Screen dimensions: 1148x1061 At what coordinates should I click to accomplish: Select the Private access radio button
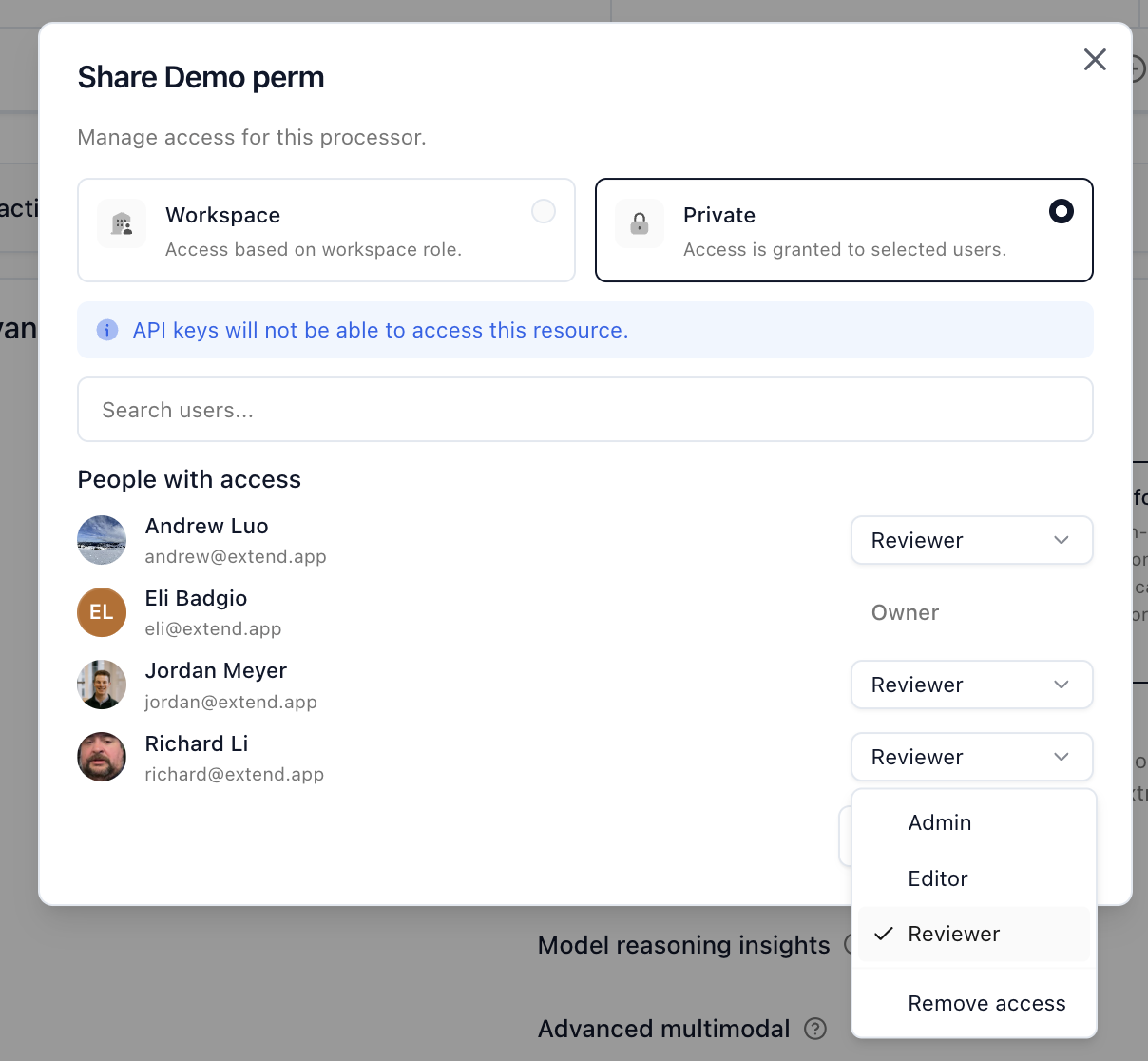coord(1062,211)
